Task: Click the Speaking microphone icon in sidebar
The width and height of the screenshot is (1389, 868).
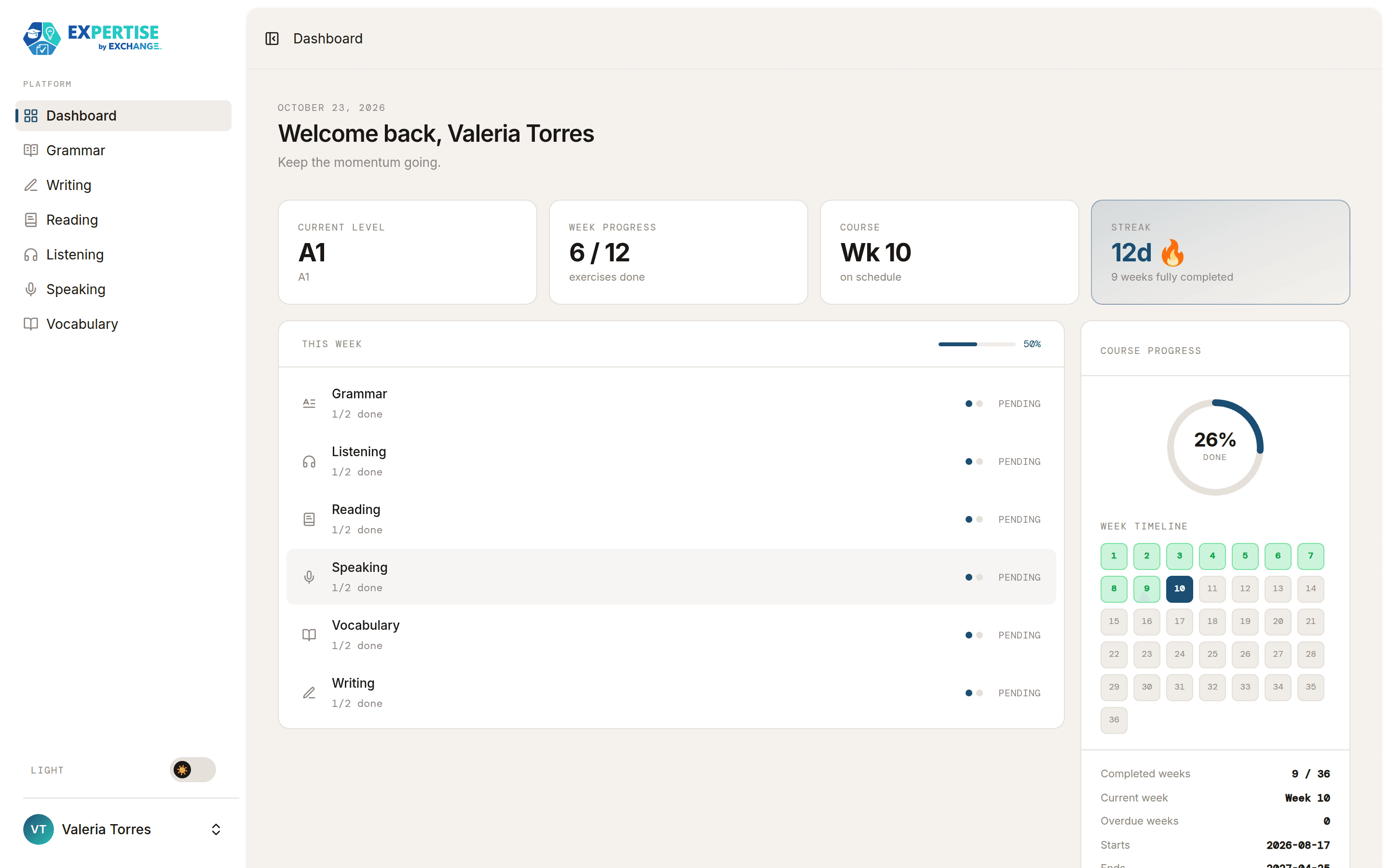Action: point(31,289)
